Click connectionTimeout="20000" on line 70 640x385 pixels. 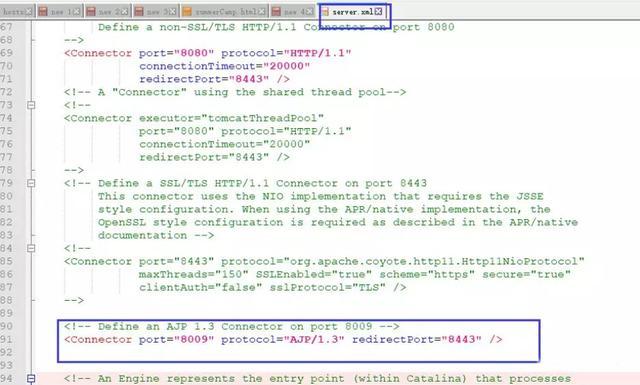[x=224, y=66]
